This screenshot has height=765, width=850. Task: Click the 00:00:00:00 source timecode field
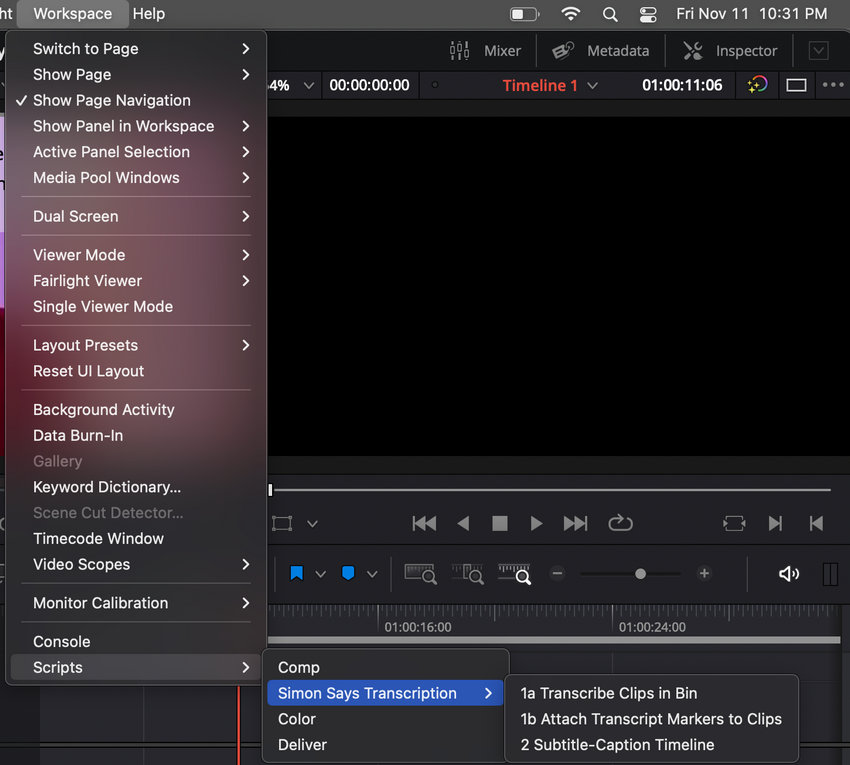pyautogui.click(x=369, y=85)
